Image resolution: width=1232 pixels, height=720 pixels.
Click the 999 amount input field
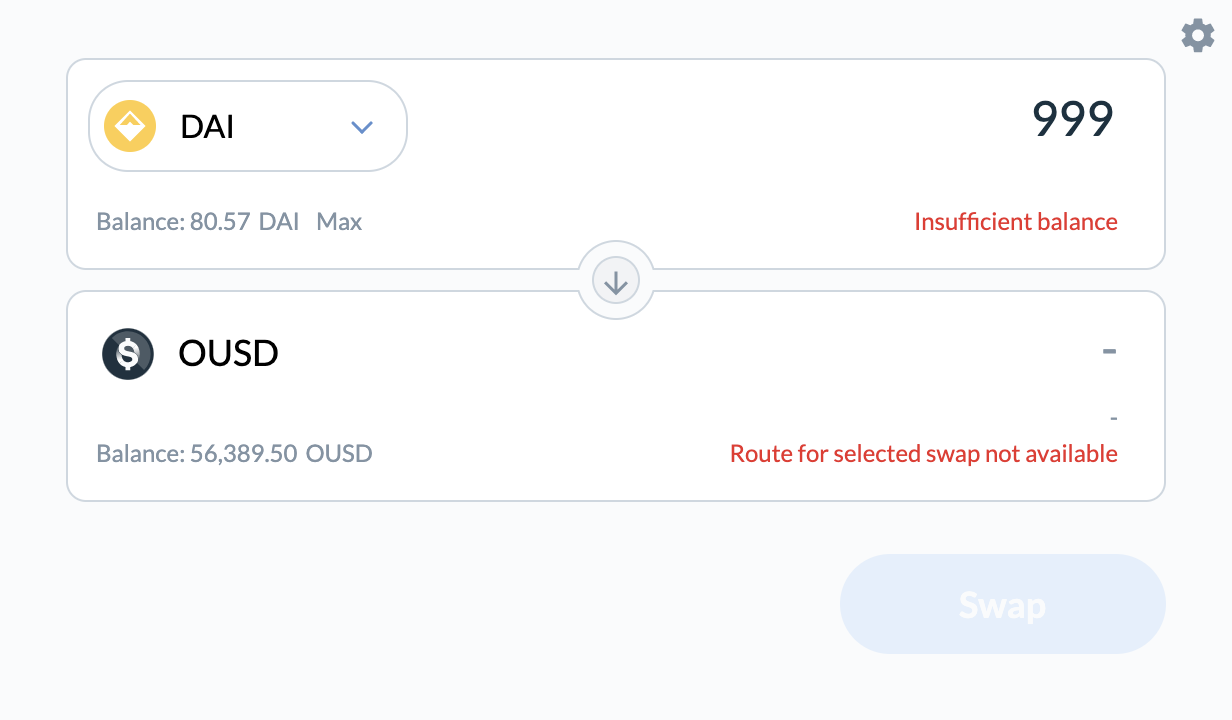(1071, 119)
